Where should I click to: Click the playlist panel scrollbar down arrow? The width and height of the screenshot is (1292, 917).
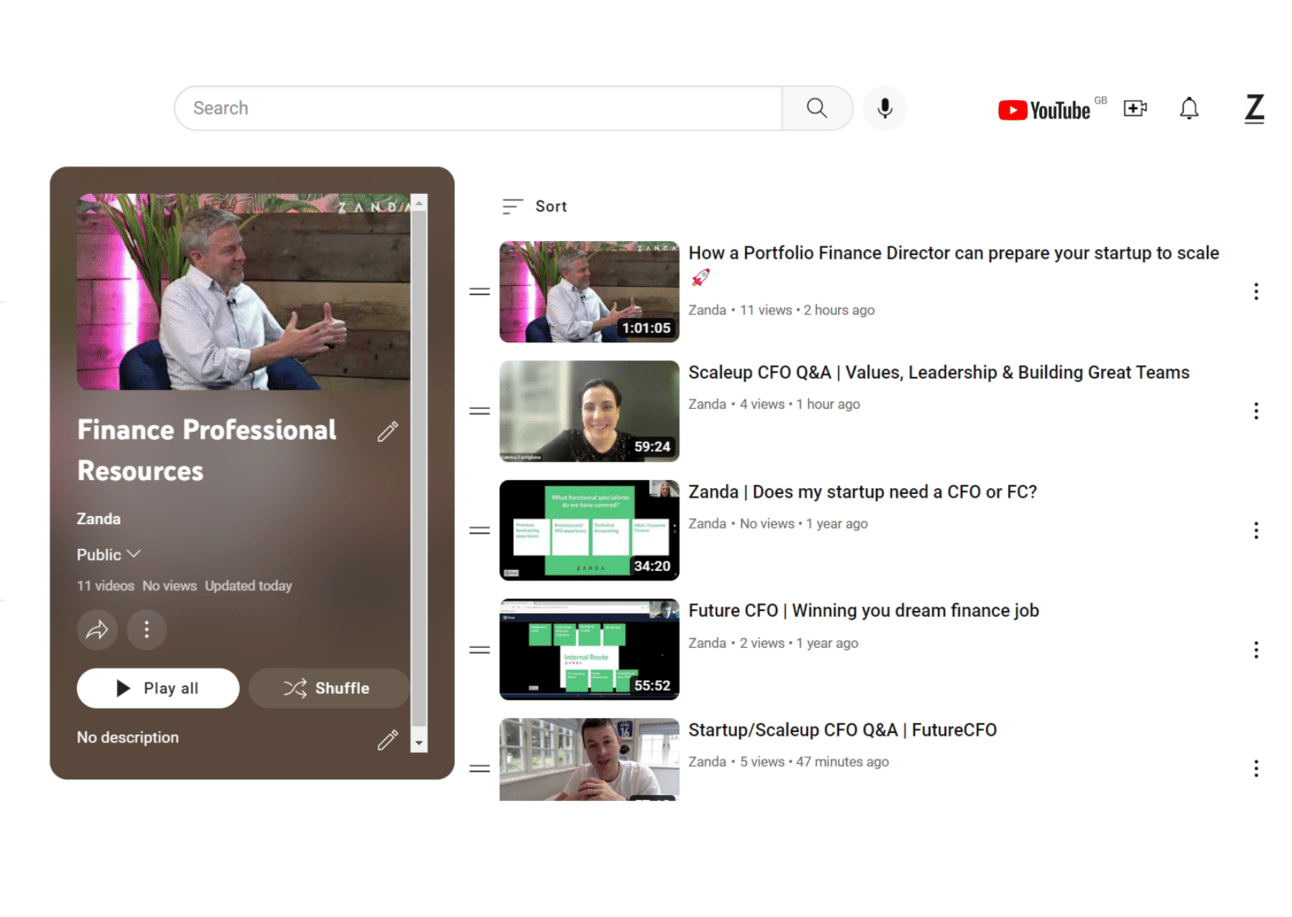pyautogui.click(x=419, y=743)
